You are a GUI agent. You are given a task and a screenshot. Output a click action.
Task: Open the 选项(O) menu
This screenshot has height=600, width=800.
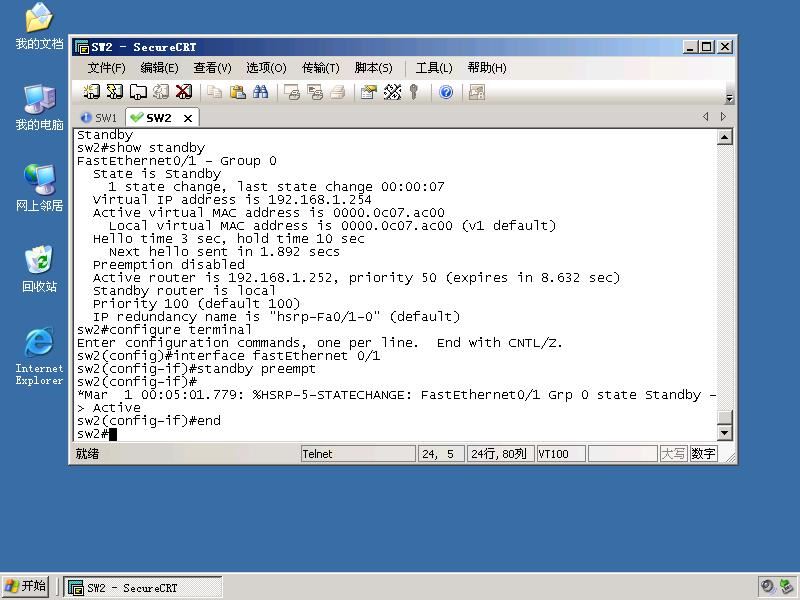coord(266,68)
